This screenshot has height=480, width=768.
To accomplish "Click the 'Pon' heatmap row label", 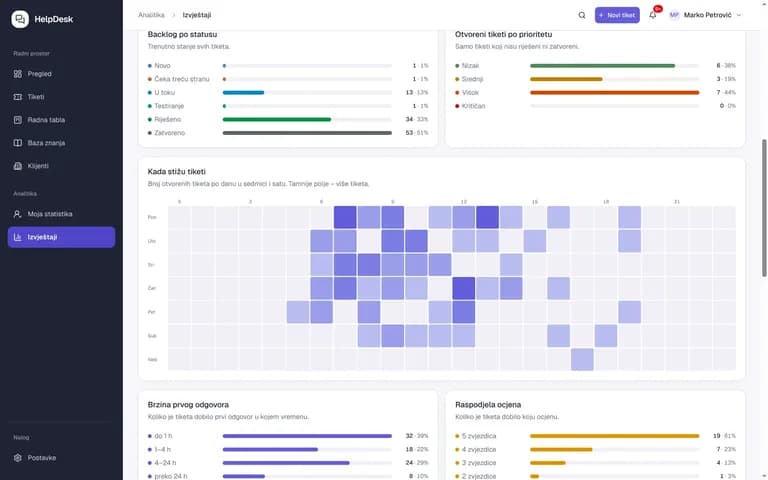I will click(152, 217).
